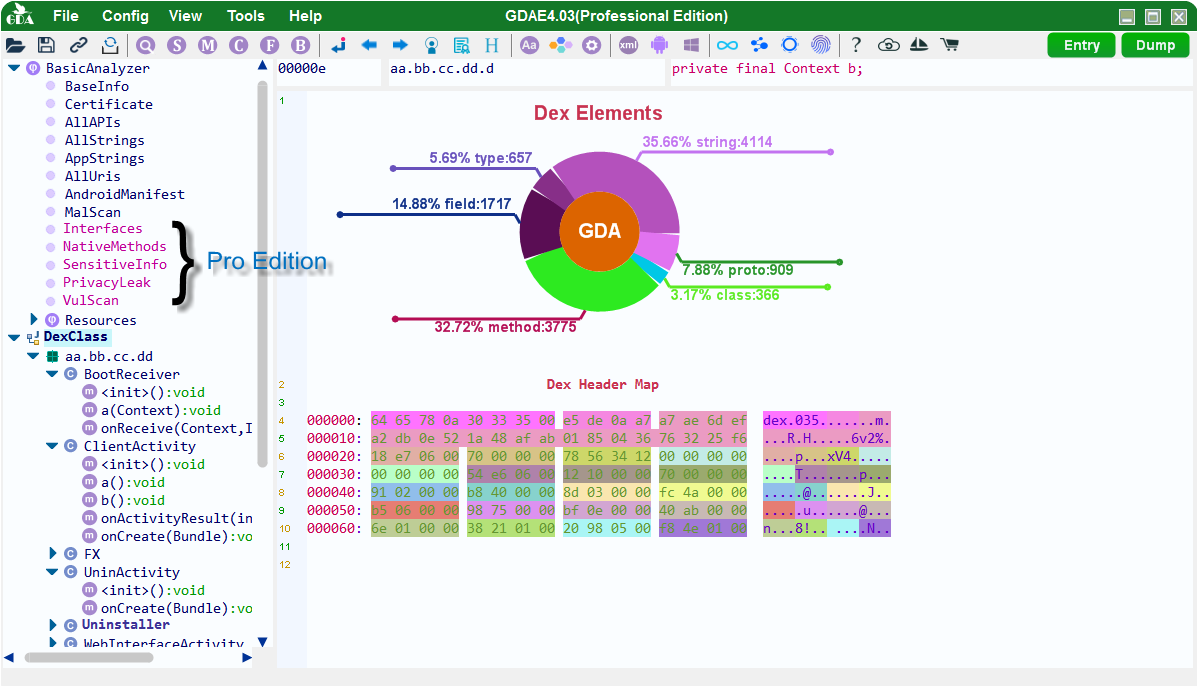Click the return/jump arrow icon with red dot
The height and width of the screenshot is (686, 1198).
click(x=338, y=45)
